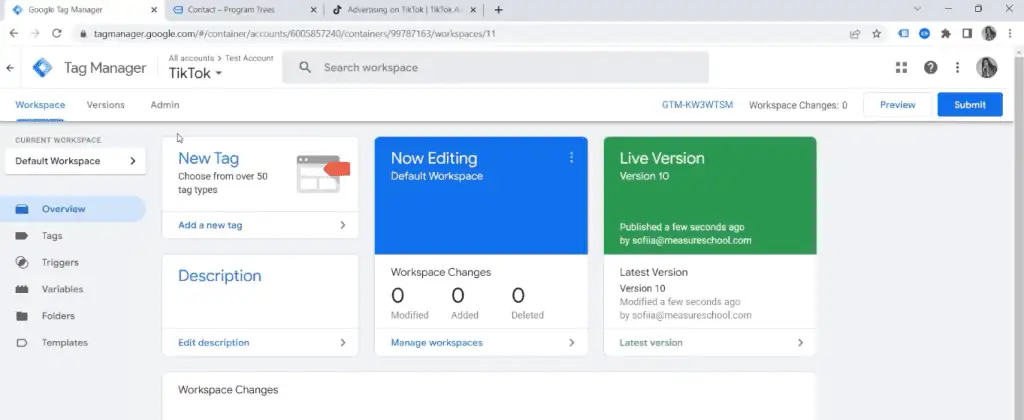The image size is (1024, 420).
Task: Reload the page in browser
Action: coord(57,33)
